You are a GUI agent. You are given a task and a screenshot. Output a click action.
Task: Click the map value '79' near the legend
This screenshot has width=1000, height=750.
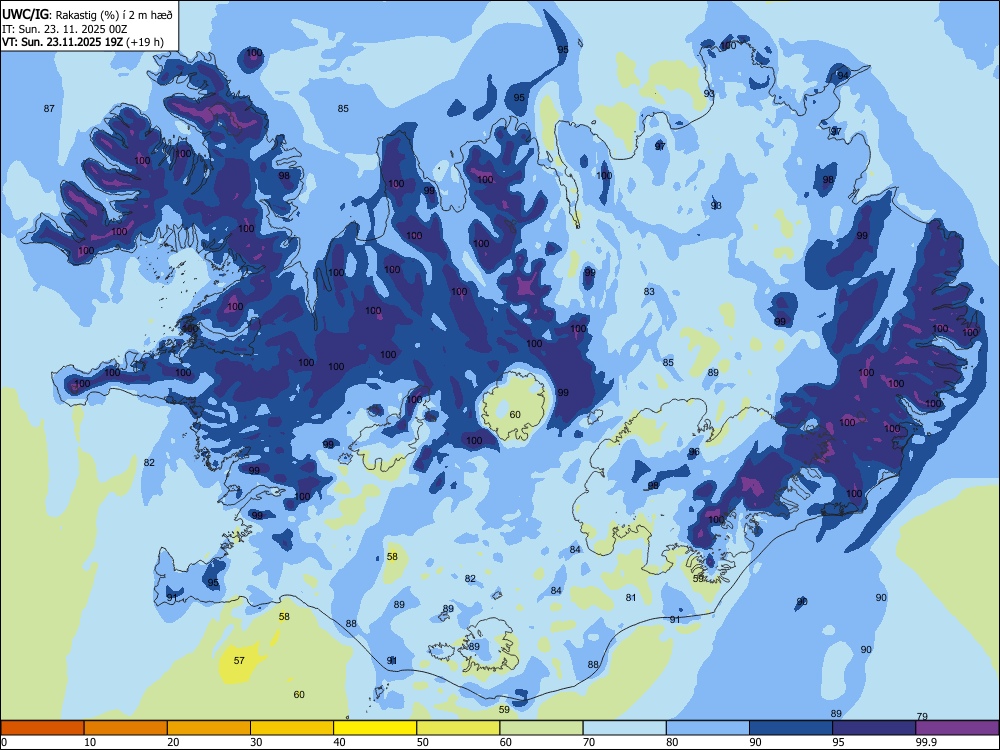[922, 716]
